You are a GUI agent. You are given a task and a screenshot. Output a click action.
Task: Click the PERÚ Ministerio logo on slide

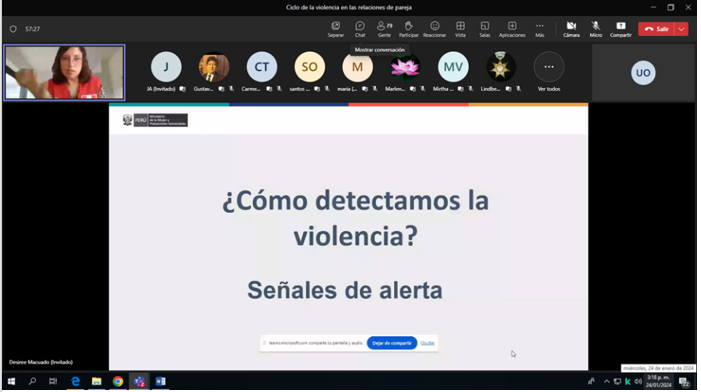click(x=156, y=121)
